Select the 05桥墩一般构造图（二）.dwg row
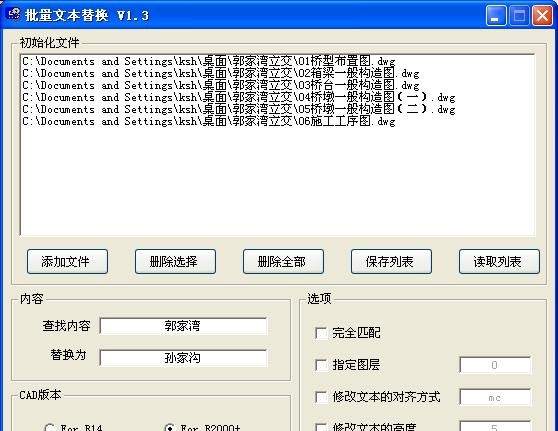This screenshot has width=558, height=431. click(278, 109)
